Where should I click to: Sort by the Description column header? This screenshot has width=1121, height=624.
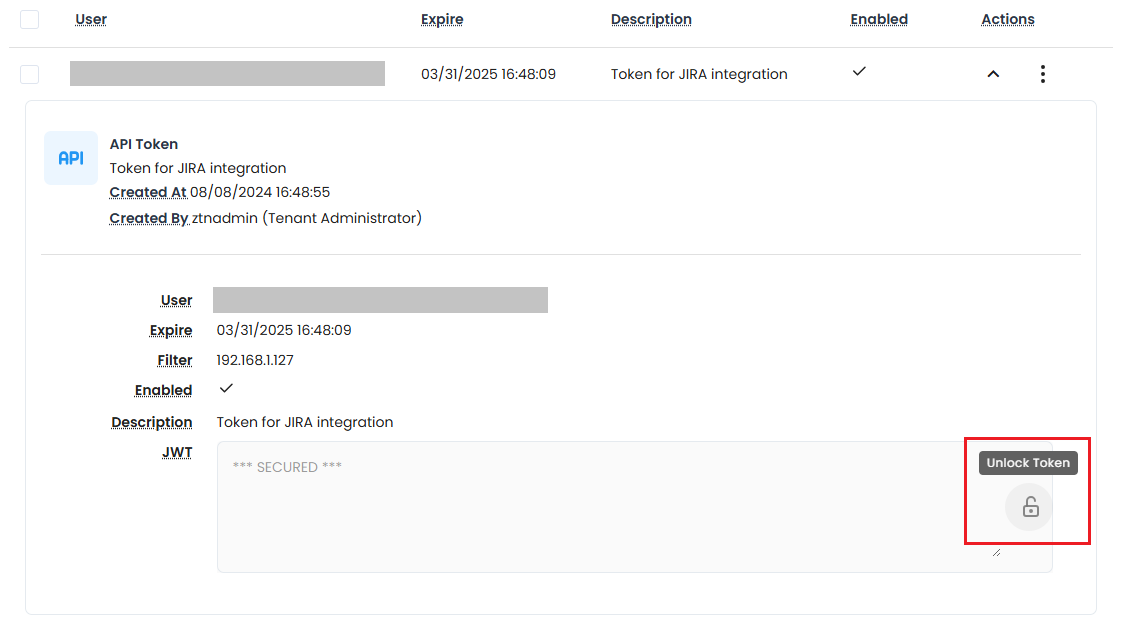click(651, 19)
